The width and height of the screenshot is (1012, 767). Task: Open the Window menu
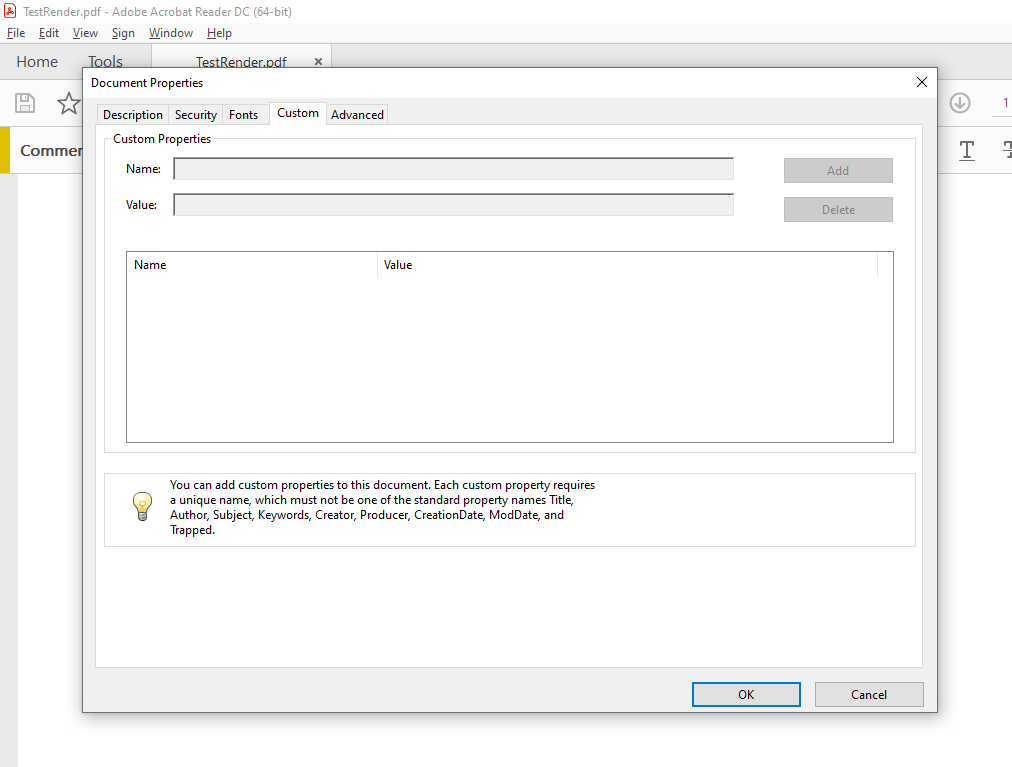click(x=171, y=33)
